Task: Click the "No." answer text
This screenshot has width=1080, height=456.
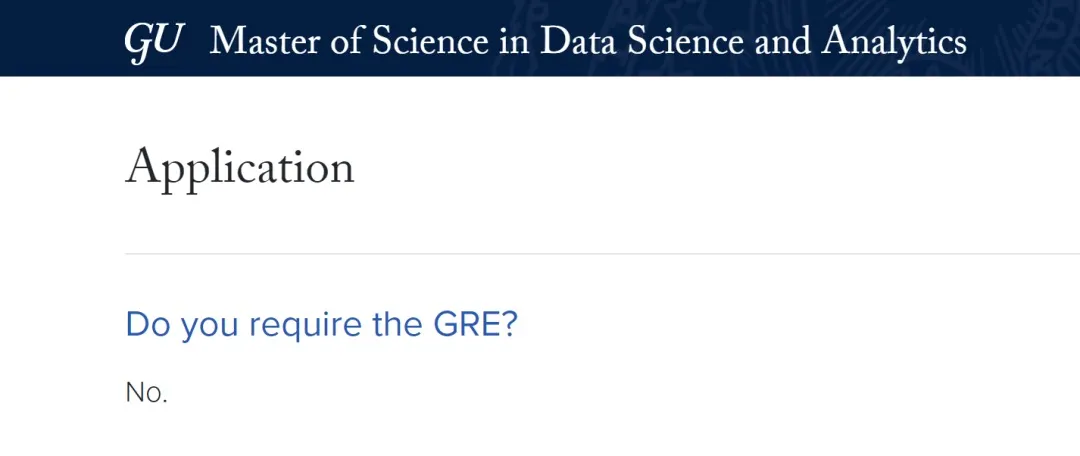Action: click(x=146, y=393)
